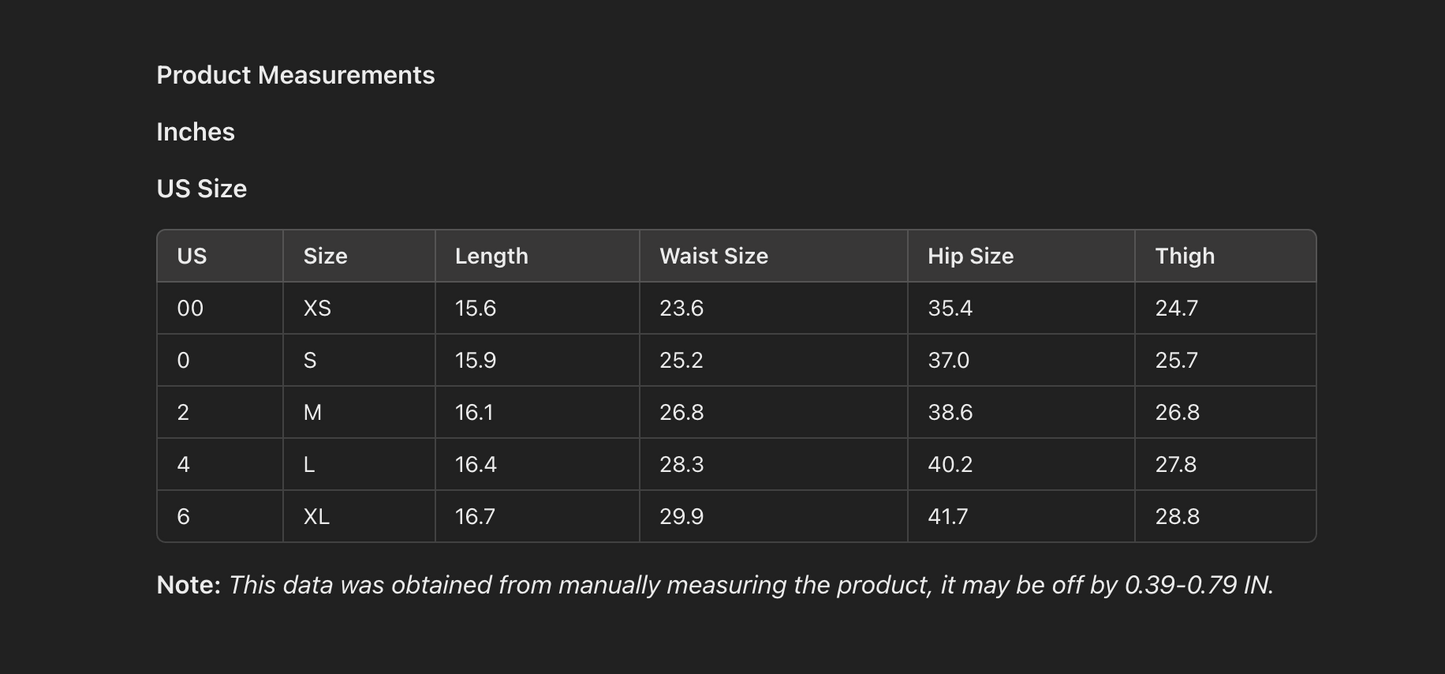Click the 38.6 hip size value
The image size is (1445, 674).
(950, 412)
